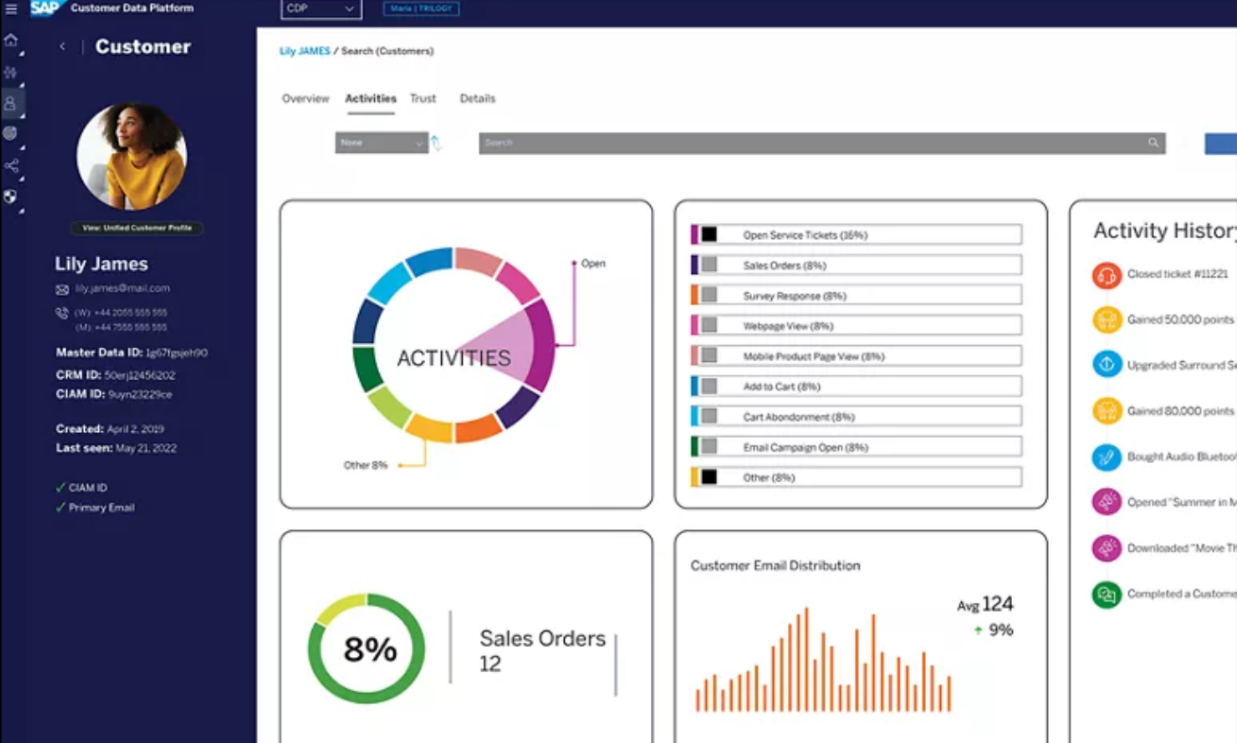Click the email envelope icon beside lily.james@mail.com
Screen dimensions: 1237x743
[x=62, y=289]
